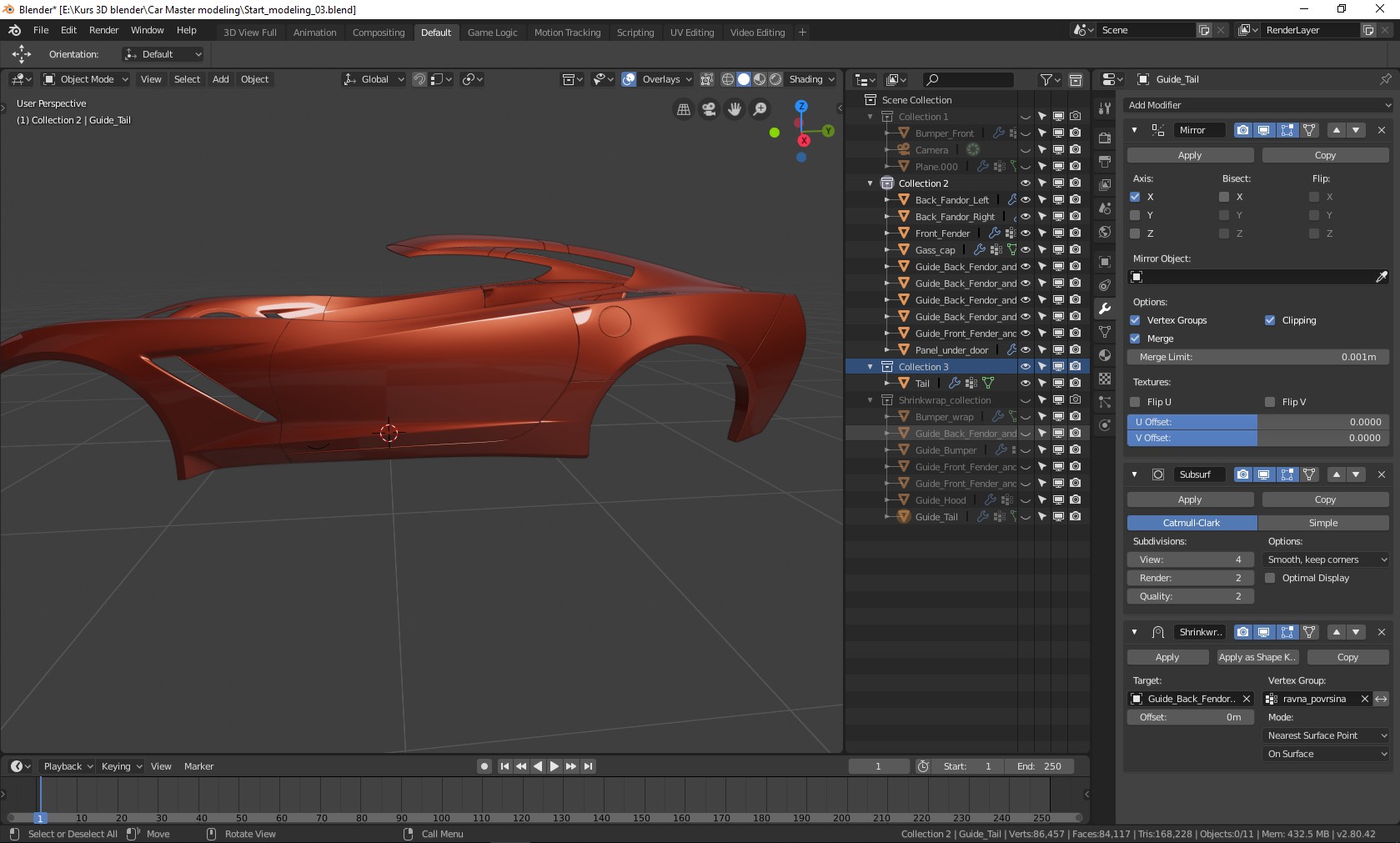The height and width of the screenshot is (843, 1400).
Task: Adjust the Merge Limit value field
Action: coord(1257,357)
